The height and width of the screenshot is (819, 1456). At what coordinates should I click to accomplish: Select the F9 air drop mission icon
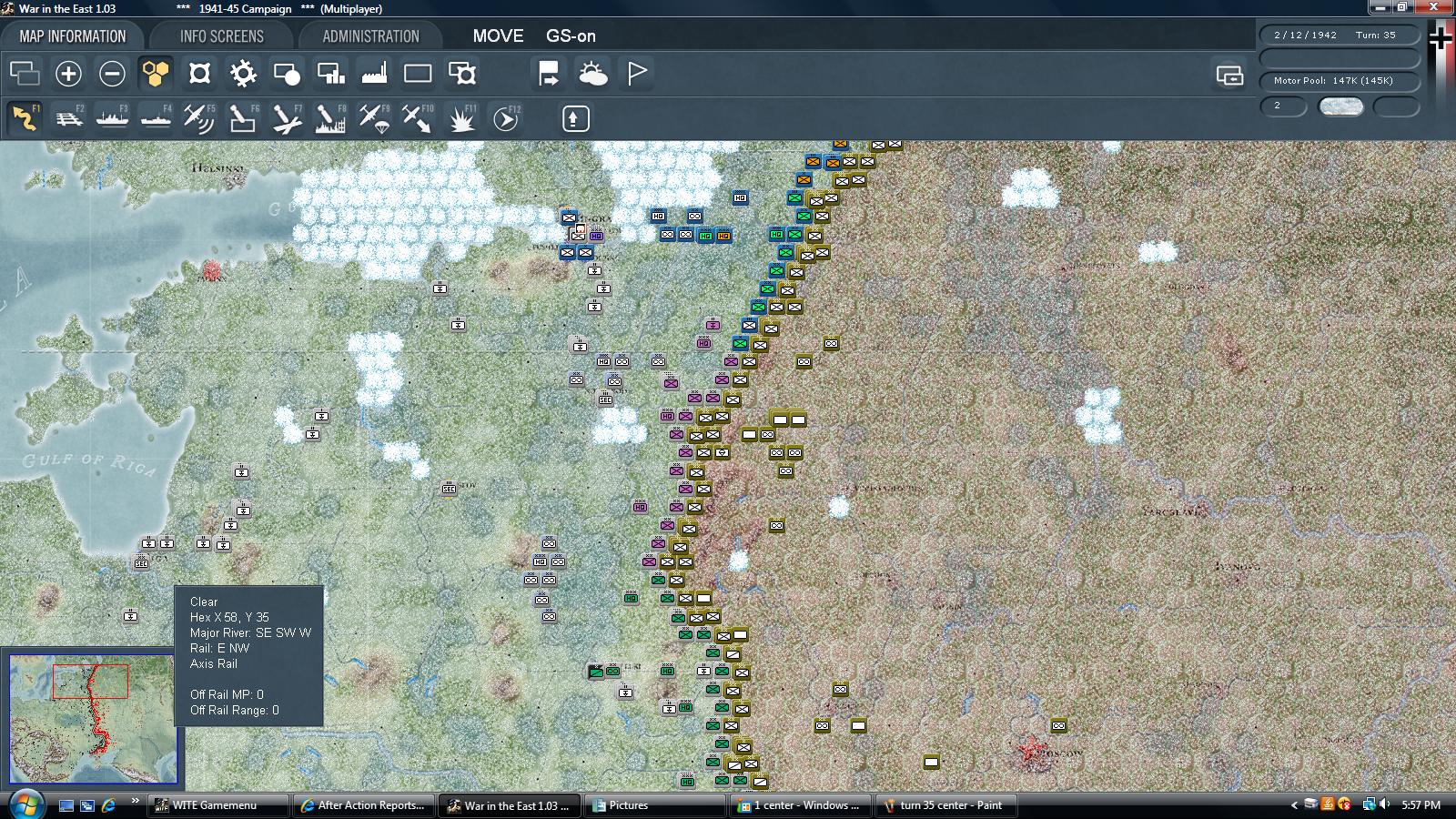coord(373,117)
